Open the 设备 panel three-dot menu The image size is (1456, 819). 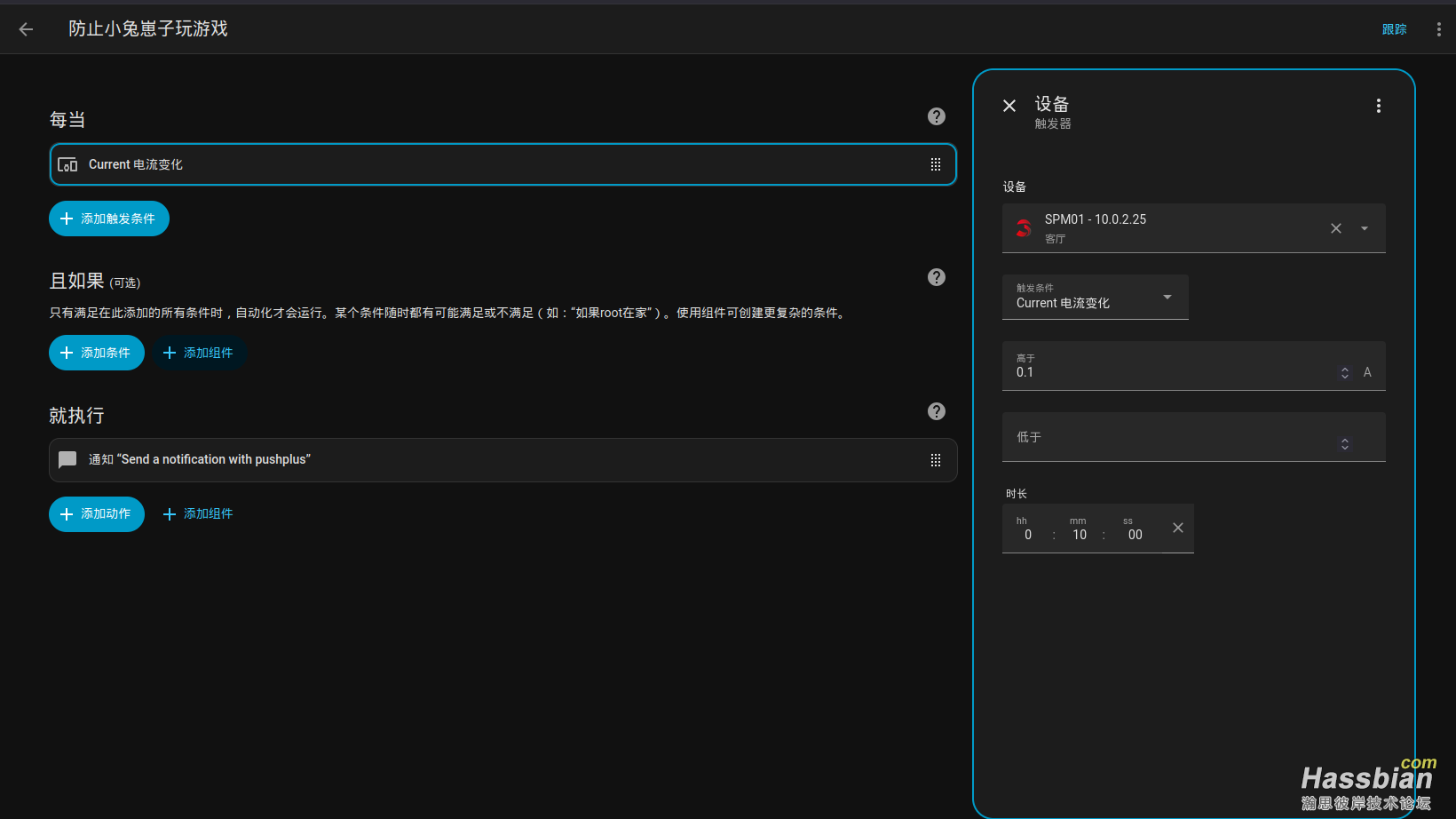pyautogui.click(x=1378, y=106)
